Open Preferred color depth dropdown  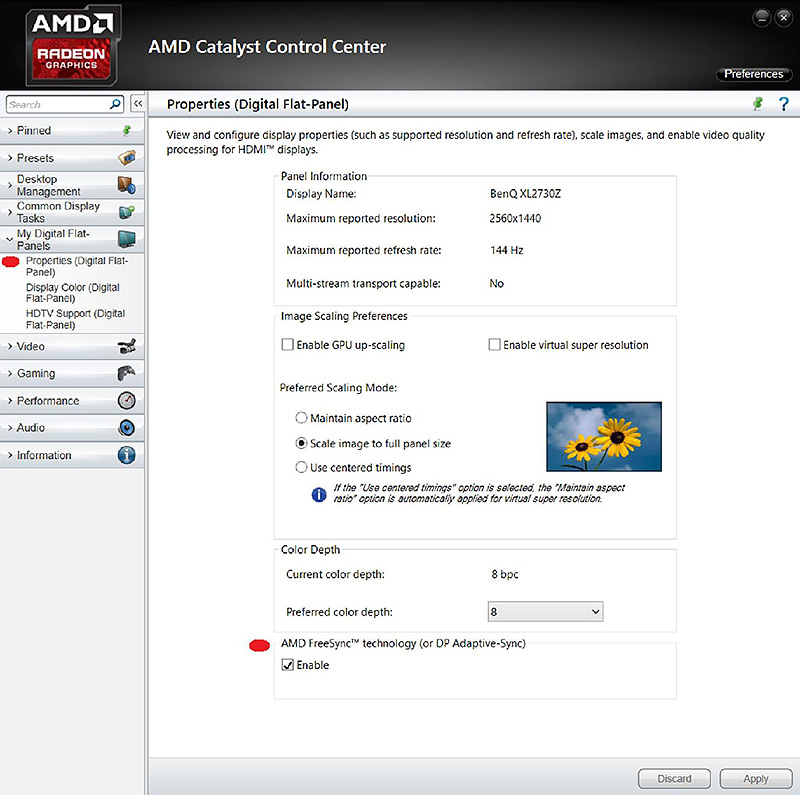(x=545, y=611)
